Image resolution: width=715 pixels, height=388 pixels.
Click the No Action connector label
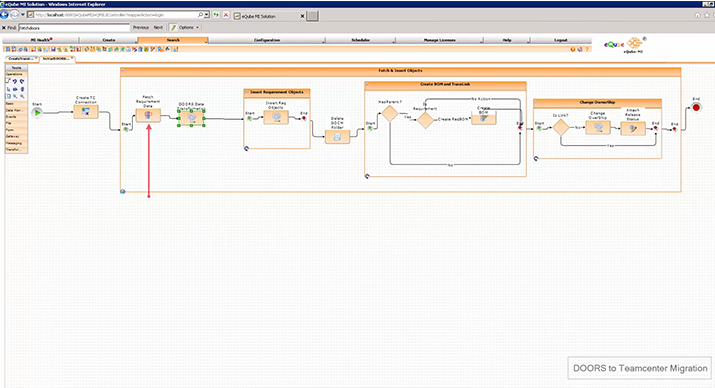(480, 98)
